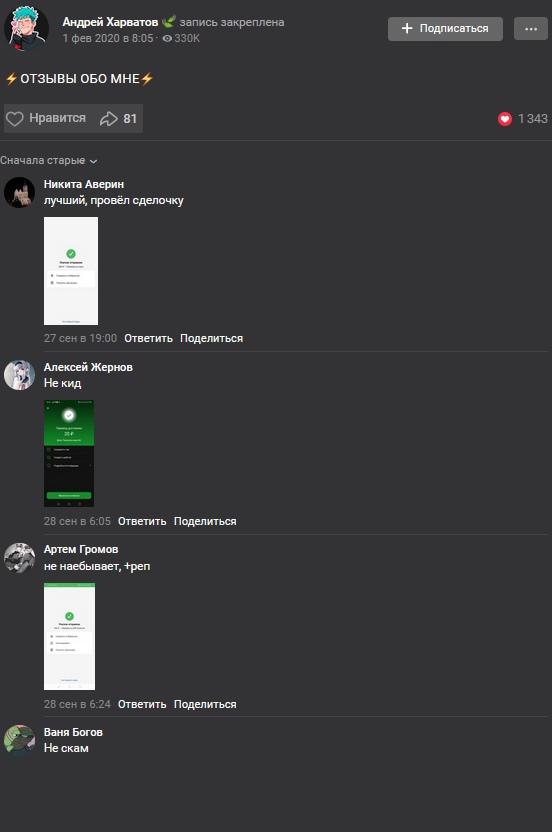This screenshot has height=832, width=552.
Task: Open Ваня Богов's frog avatar
Action: click(20, 740)
